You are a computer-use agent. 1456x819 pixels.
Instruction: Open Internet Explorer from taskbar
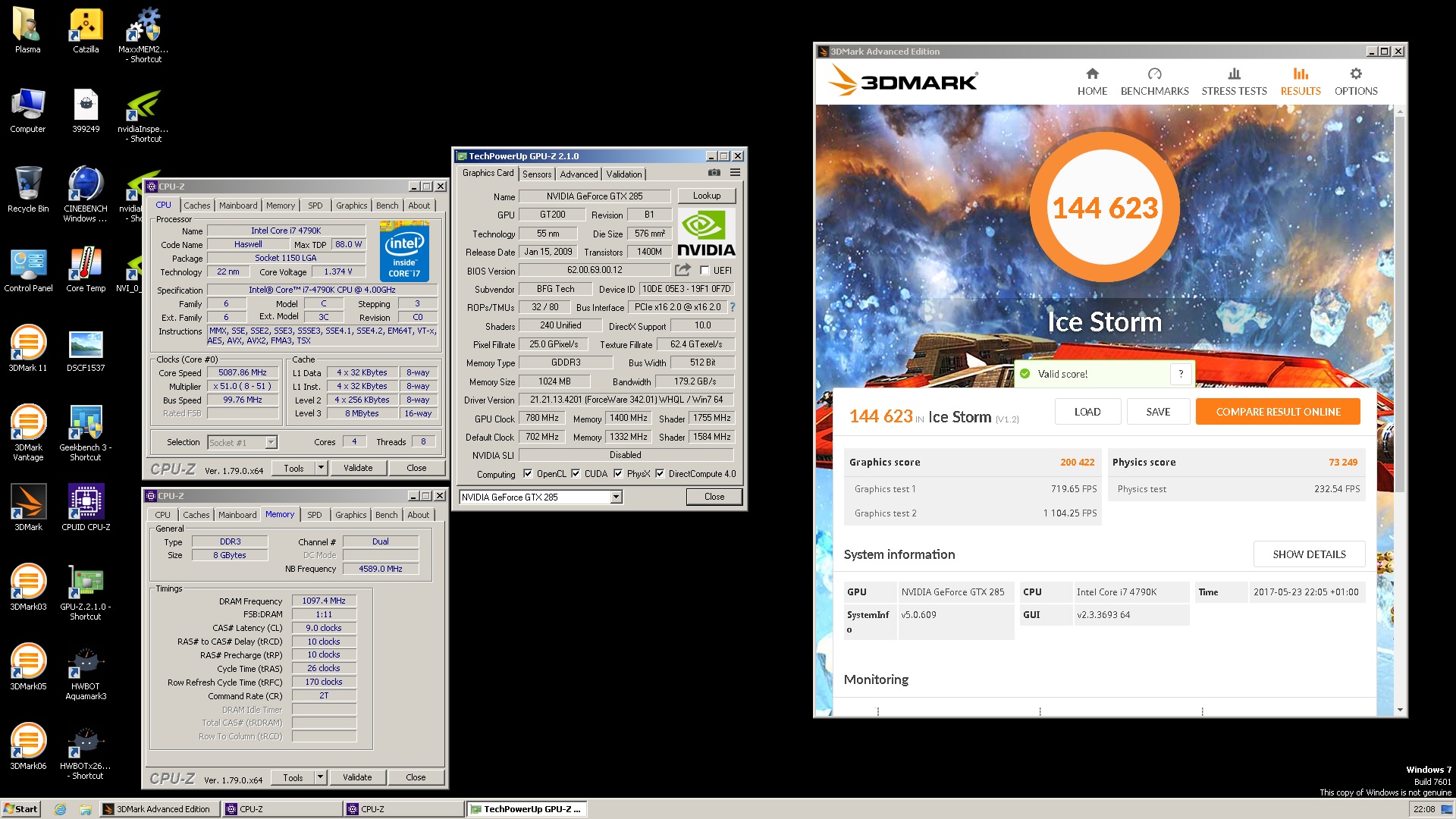point(61,809)
